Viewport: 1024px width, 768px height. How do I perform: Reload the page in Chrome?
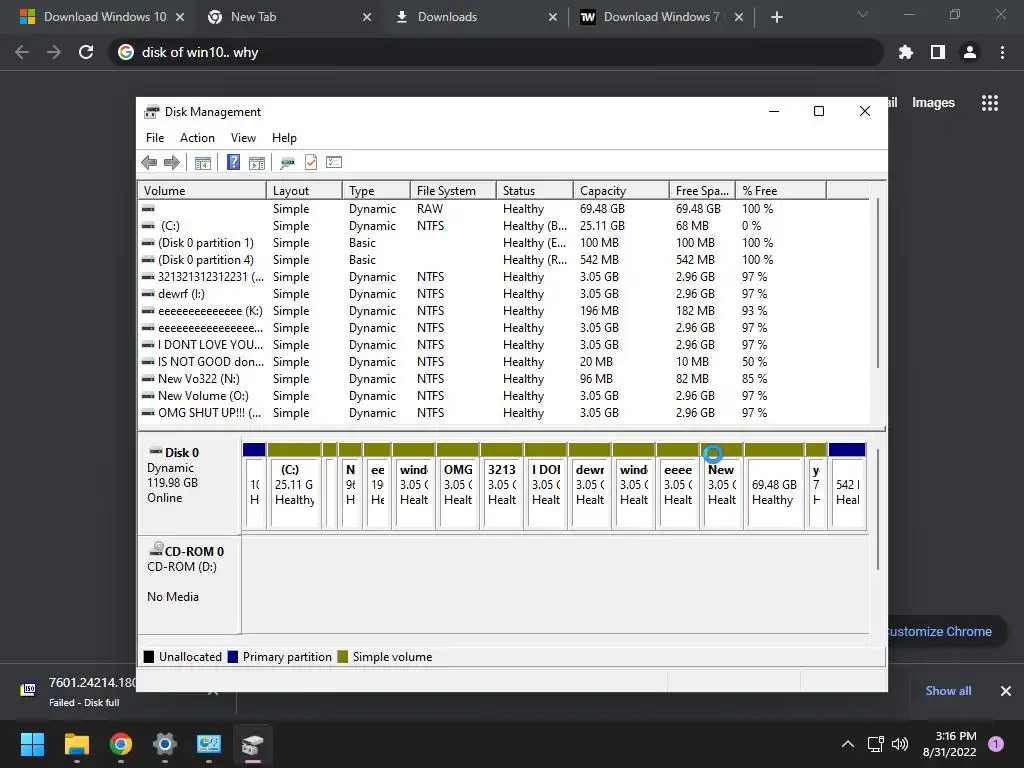point(86,52)
